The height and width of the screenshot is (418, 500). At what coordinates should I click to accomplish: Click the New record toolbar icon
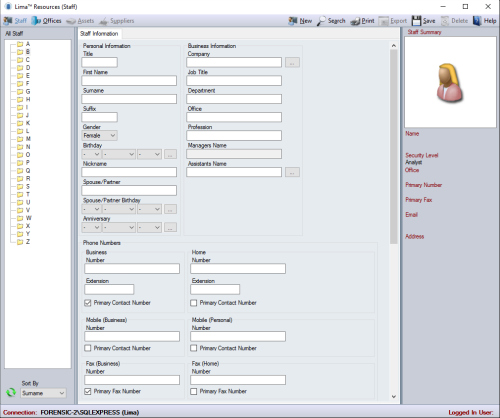point(293,21)
